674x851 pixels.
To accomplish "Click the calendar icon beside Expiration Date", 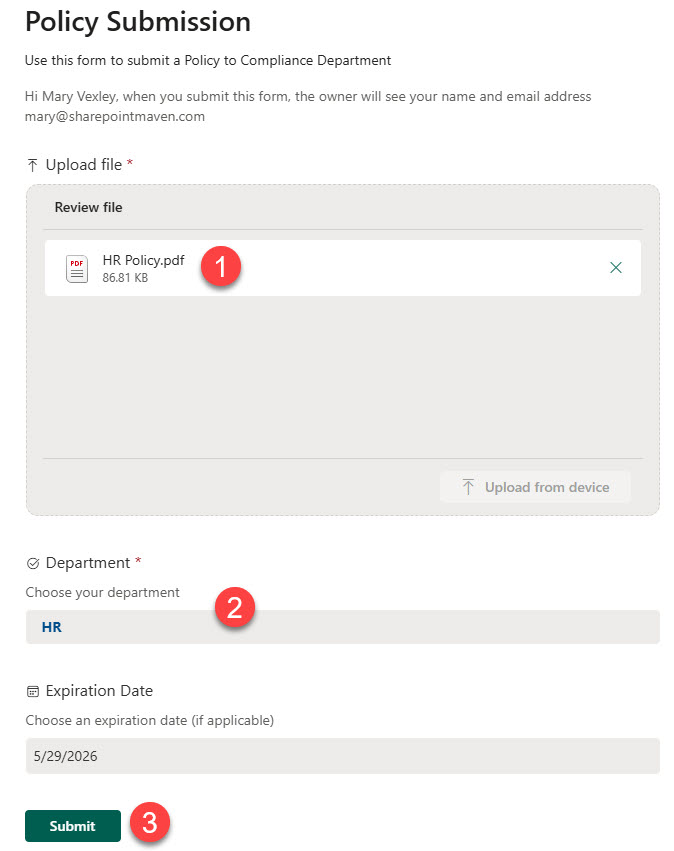I will (32, 690).
